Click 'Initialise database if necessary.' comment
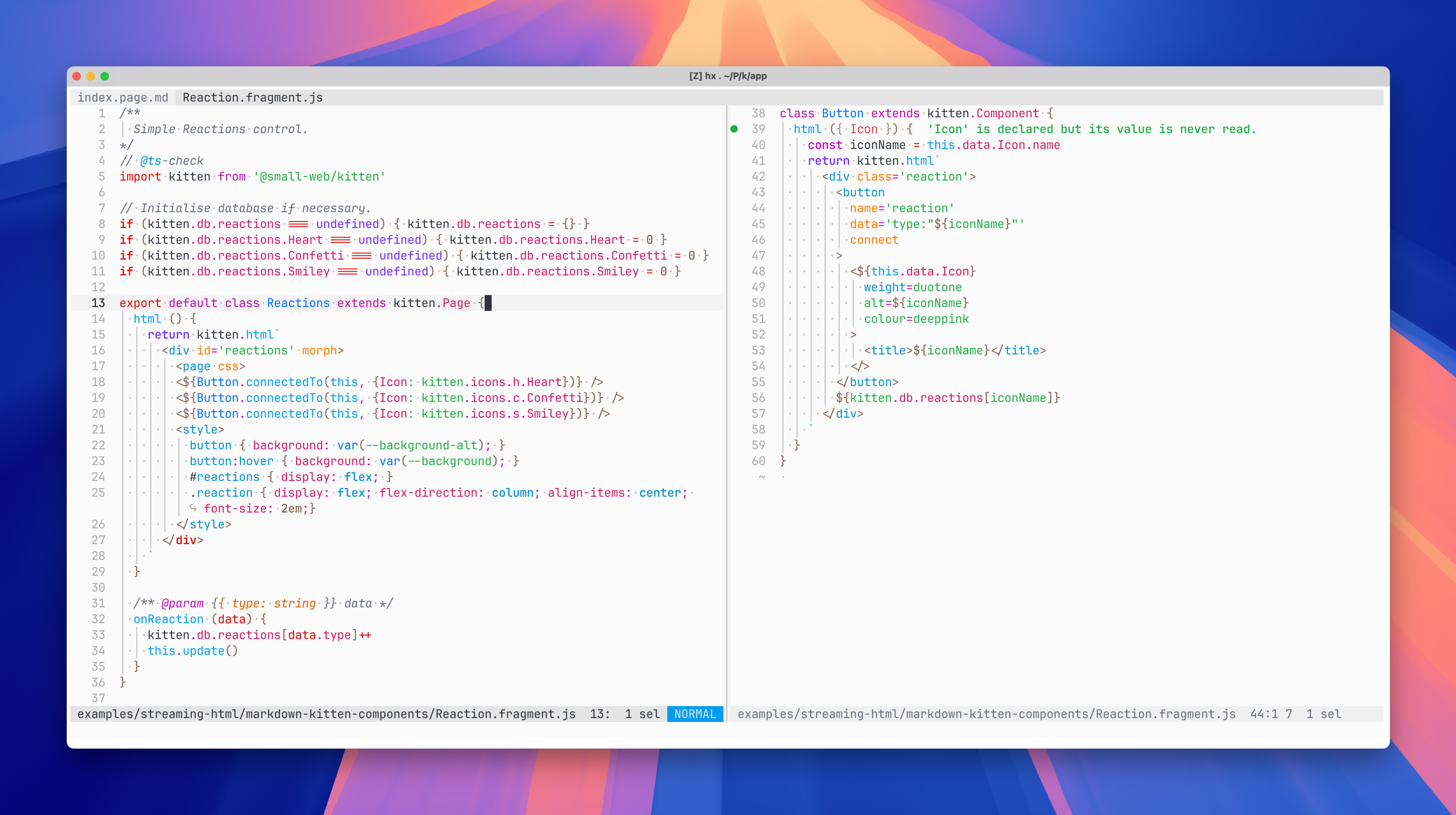The width and height of the screenshot is (1456, 815). click(x=255, y=208)
